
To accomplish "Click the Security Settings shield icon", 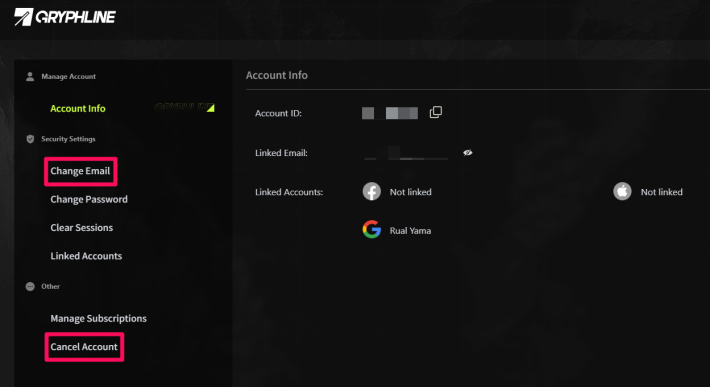I will coord(30,139).
